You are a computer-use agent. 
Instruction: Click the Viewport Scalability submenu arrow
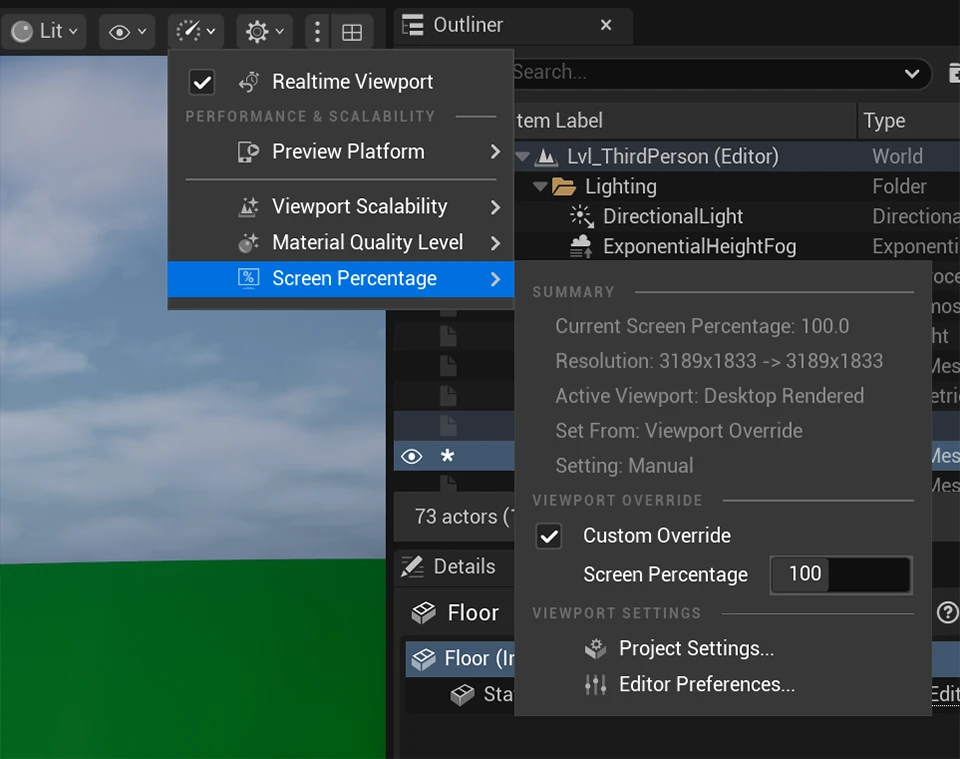(x=495, y=208)
